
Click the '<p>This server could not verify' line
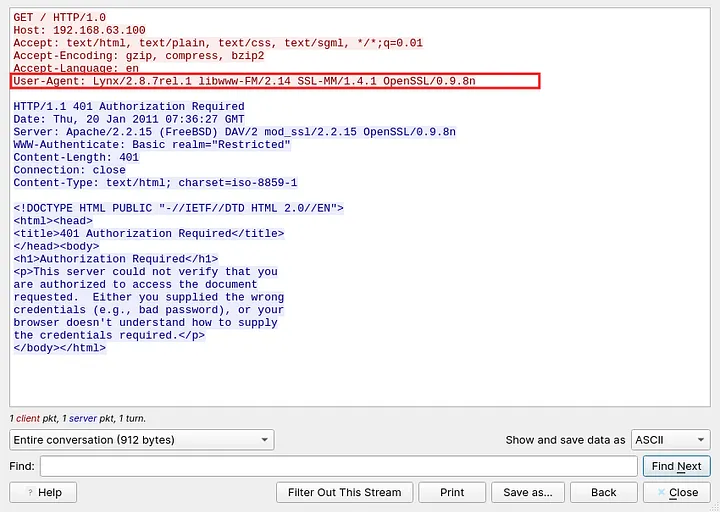(x=146, y=272)
